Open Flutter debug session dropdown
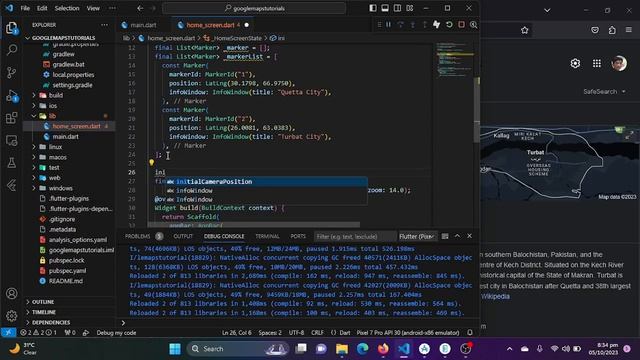640x360 pixels. (x=417, y=236)
